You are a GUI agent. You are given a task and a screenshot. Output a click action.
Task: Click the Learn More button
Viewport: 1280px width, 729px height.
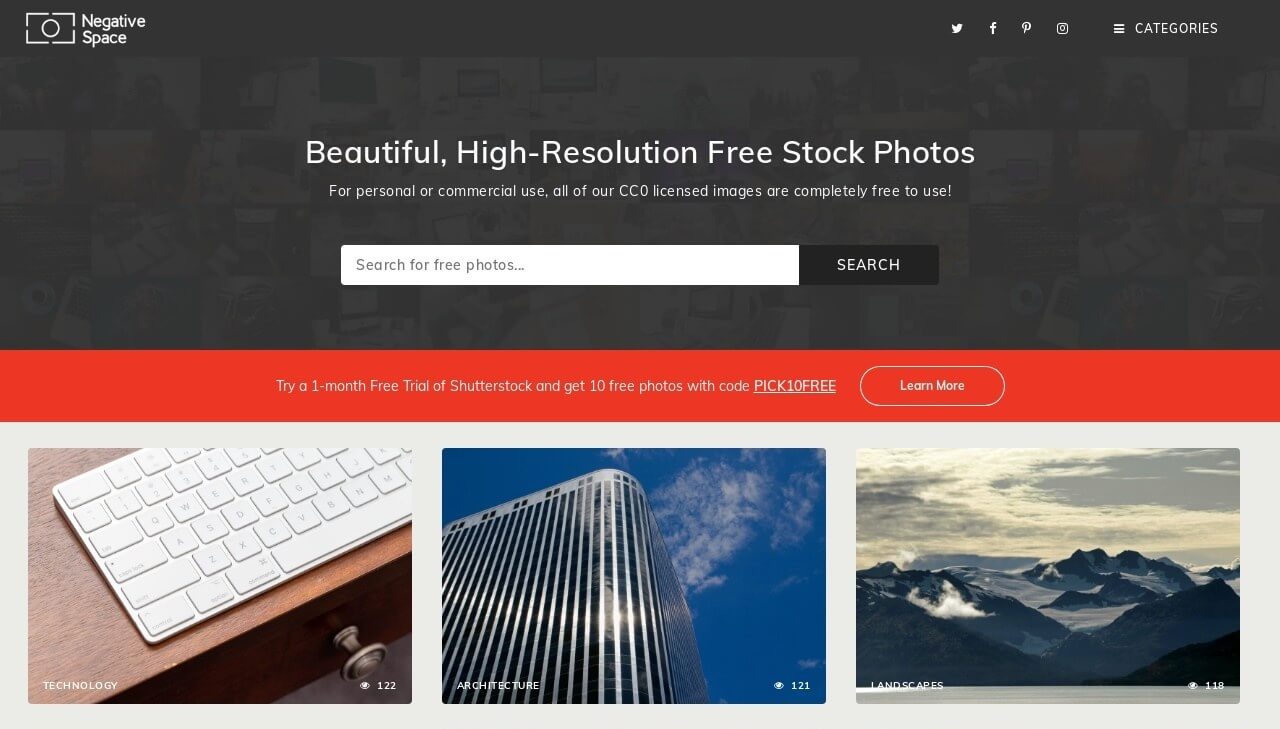tap(932, 386)
